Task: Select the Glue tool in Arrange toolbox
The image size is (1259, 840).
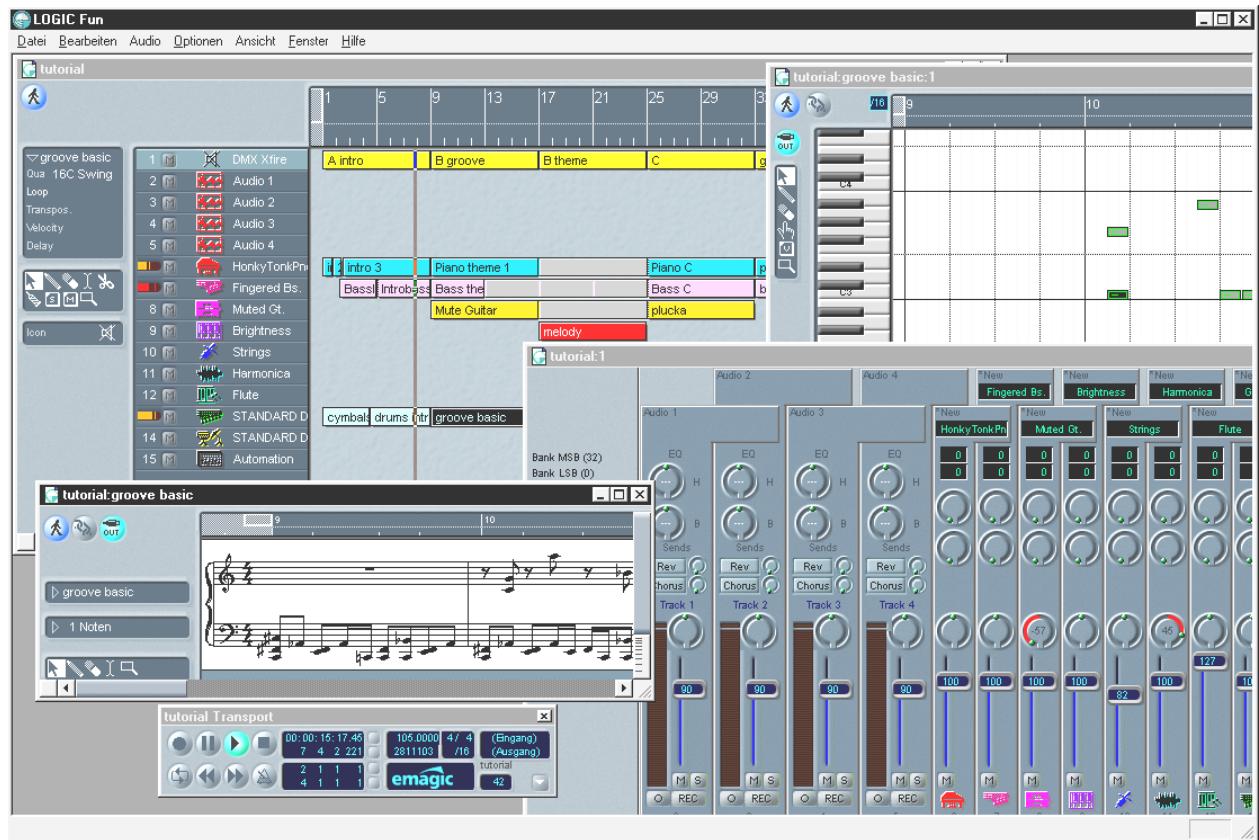Action: coord(32,299)
